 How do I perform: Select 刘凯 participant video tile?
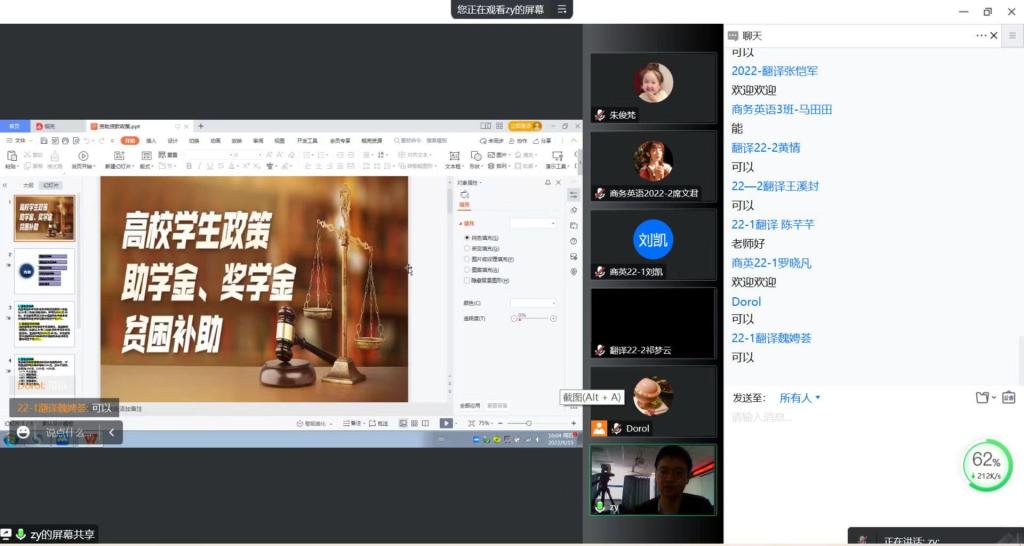click(653, 243)
